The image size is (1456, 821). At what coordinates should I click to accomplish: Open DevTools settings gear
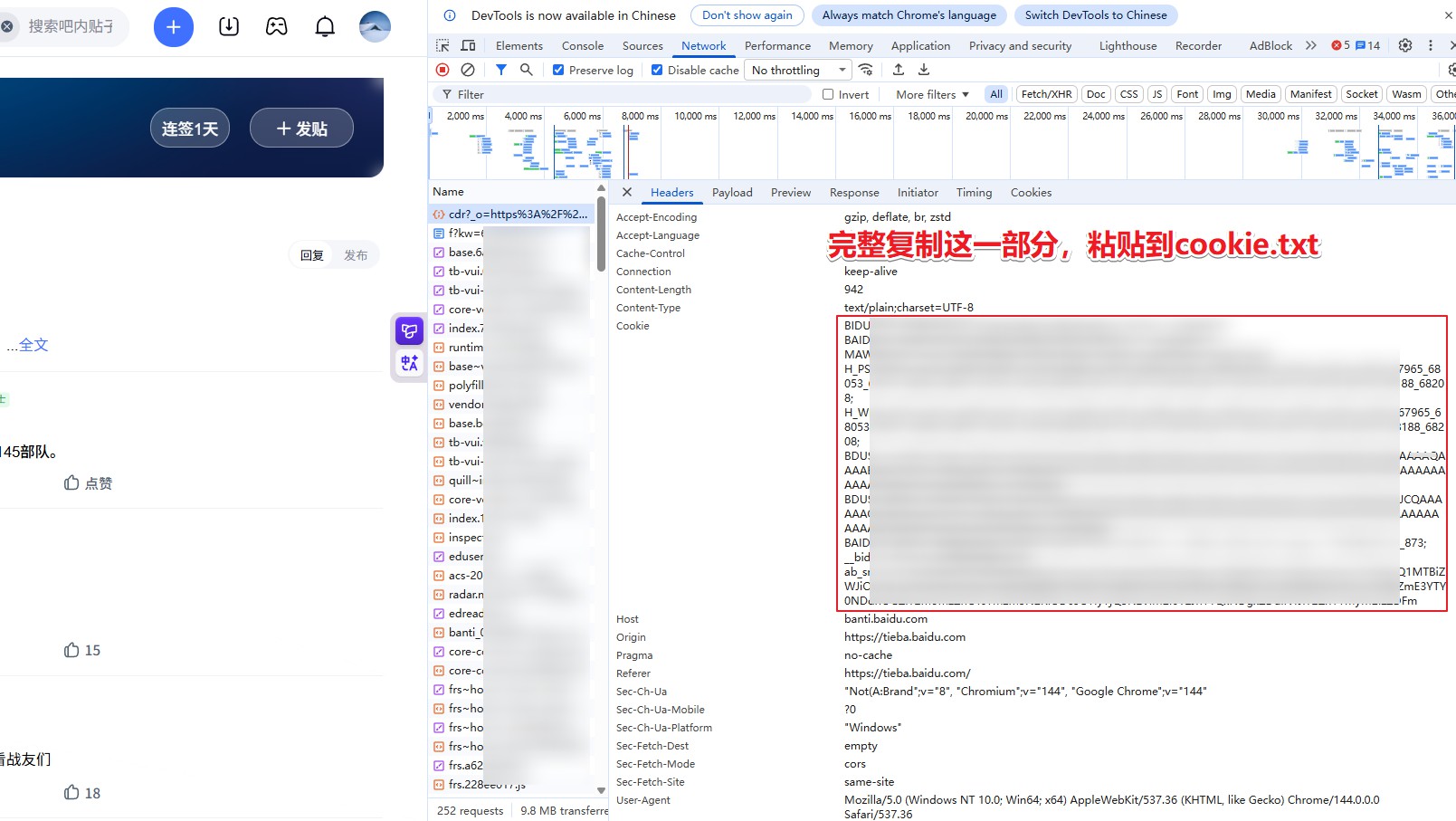(x=1405, y=45)
